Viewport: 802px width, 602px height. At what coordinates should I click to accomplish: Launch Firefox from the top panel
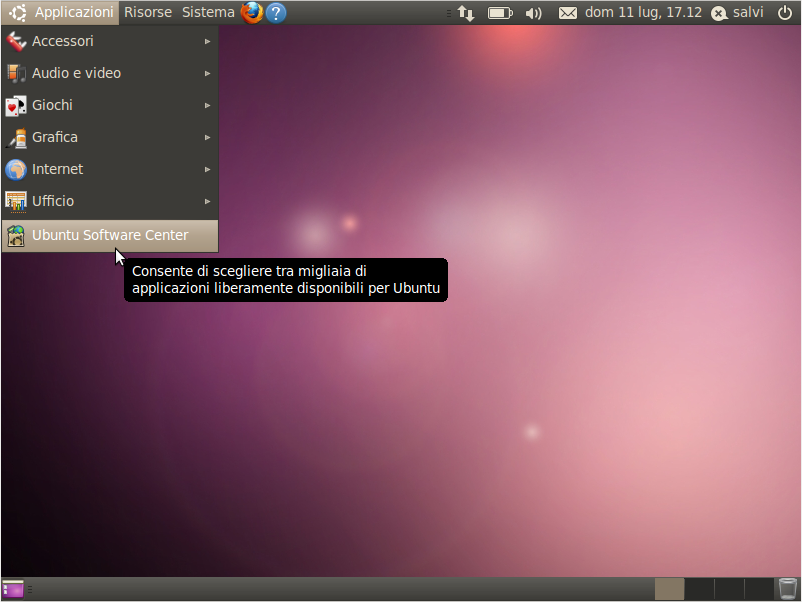point(252,13)
